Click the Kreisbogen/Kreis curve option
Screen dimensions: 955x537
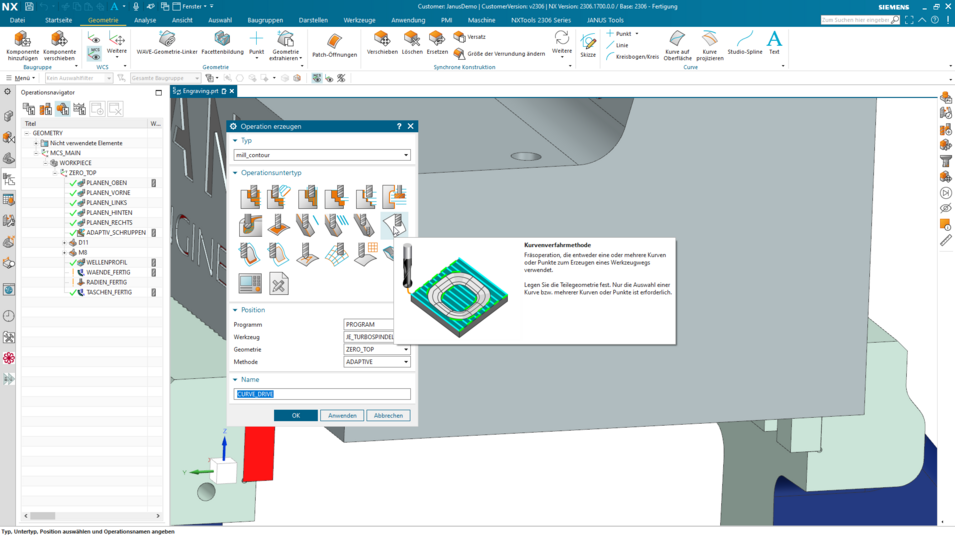pyautogui.click(x=633, y=57)
